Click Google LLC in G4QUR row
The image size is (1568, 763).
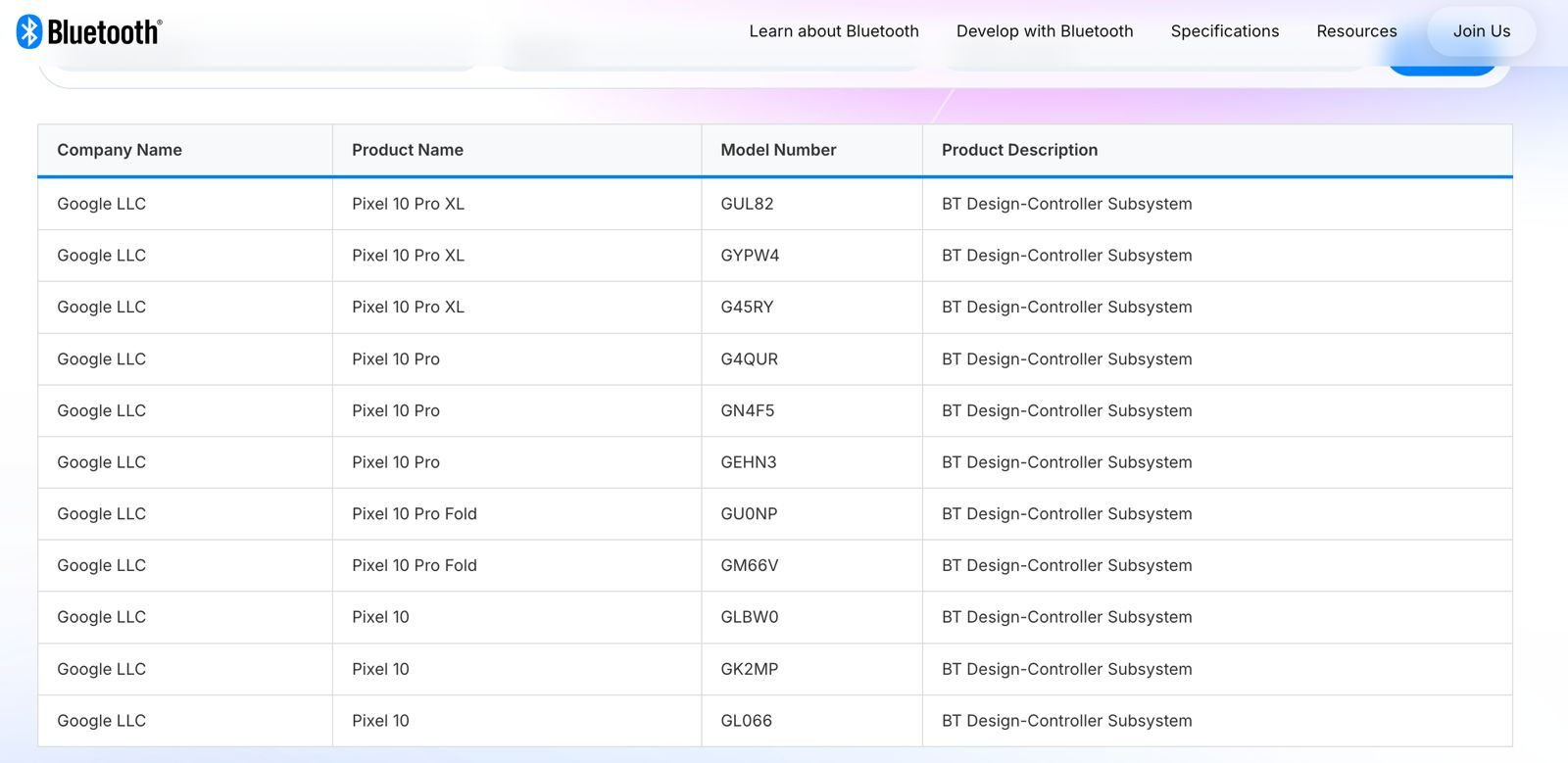click(x=101, y=359)
